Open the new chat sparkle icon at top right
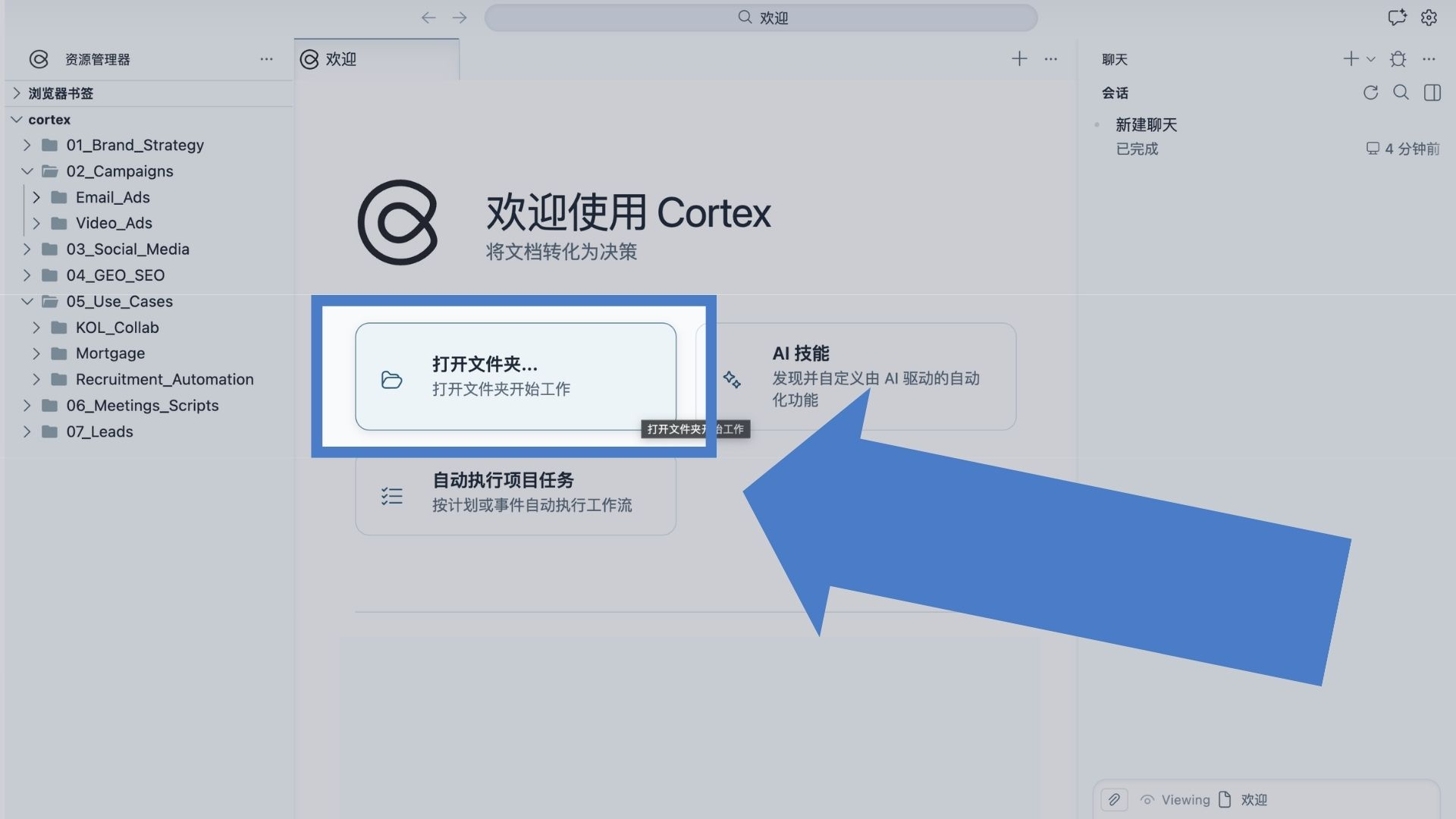Image resolution: width=1456 pixels, height=819 pixels. [x=1397, y=17]
